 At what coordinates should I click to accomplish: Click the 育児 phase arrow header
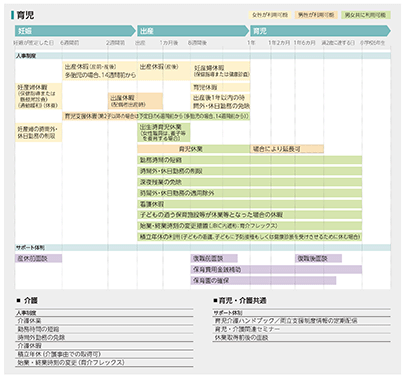point(320,31)
